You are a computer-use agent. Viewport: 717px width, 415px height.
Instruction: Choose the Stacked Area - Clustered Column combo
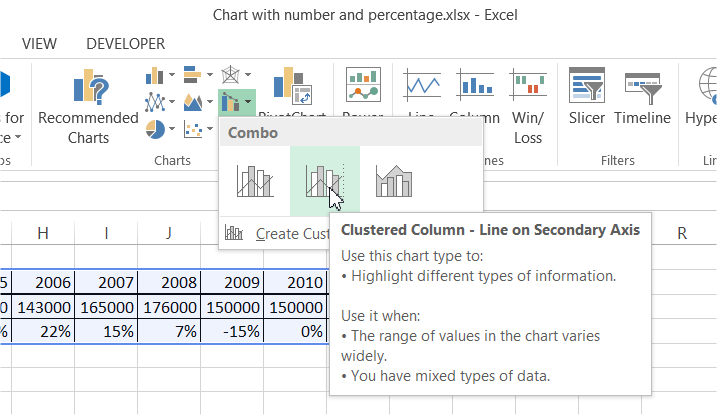[x=394, y=181]
